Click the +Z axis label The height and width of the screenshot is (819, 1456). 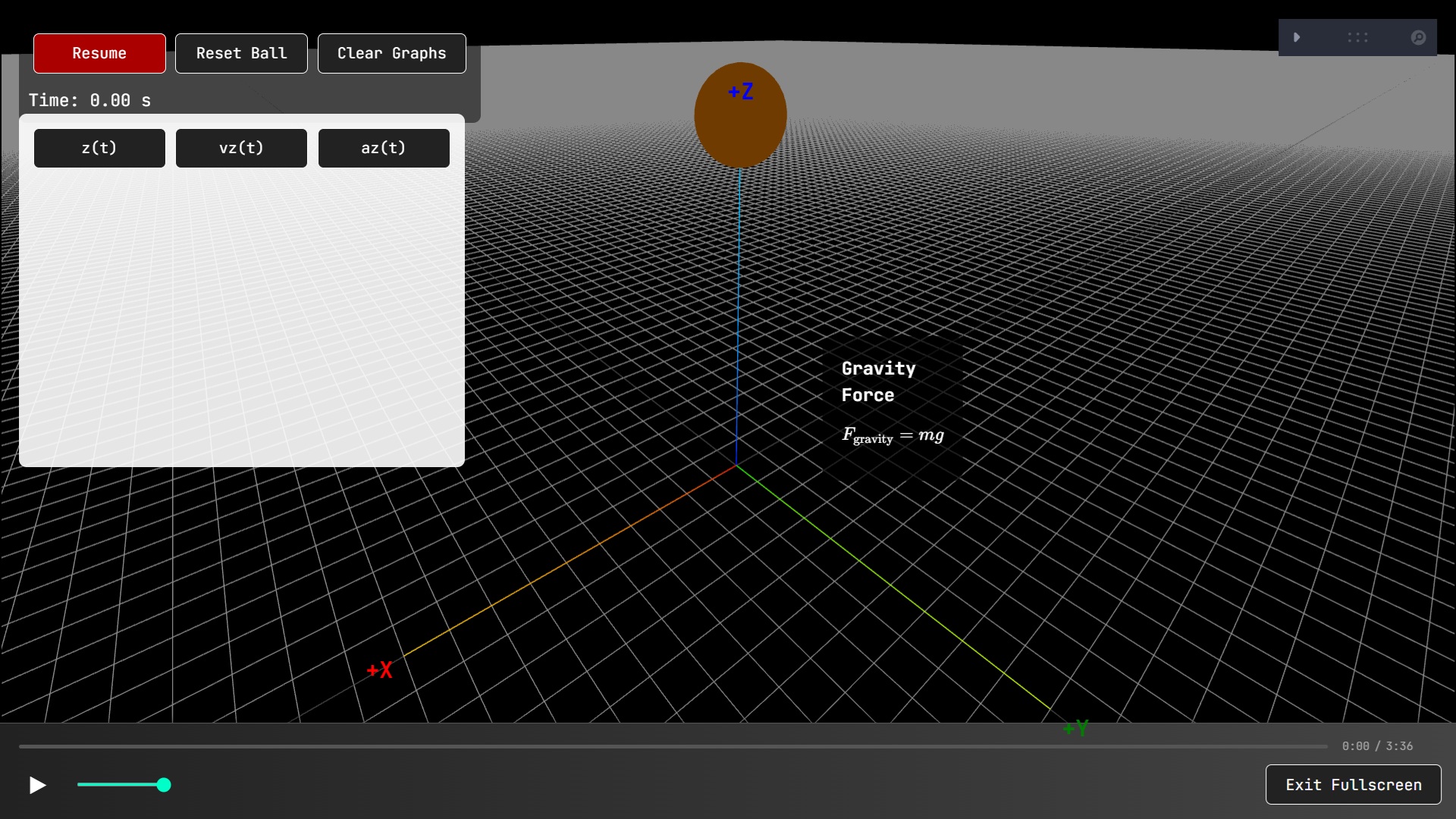pyautogui.click(x=740, y=91)
